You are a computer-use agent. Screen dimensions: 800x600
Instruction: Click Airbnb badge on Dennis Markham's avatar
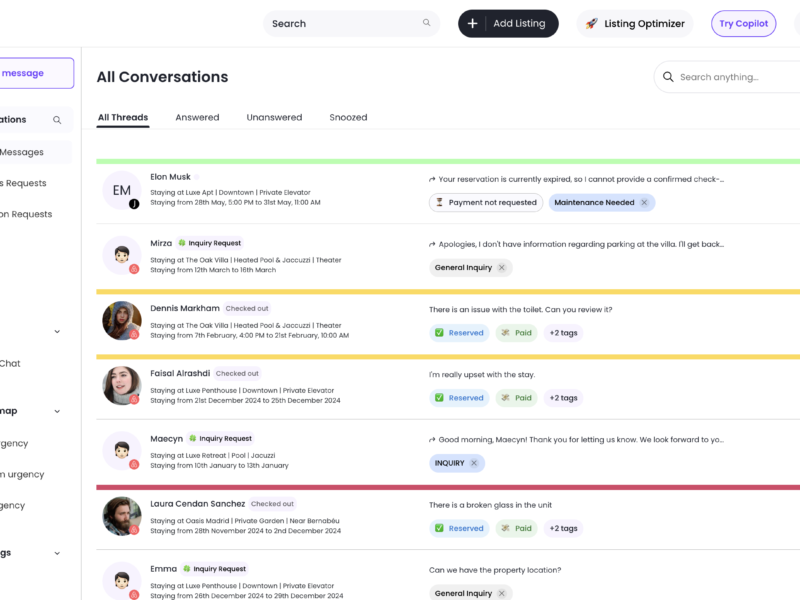(x=134, y=334)
